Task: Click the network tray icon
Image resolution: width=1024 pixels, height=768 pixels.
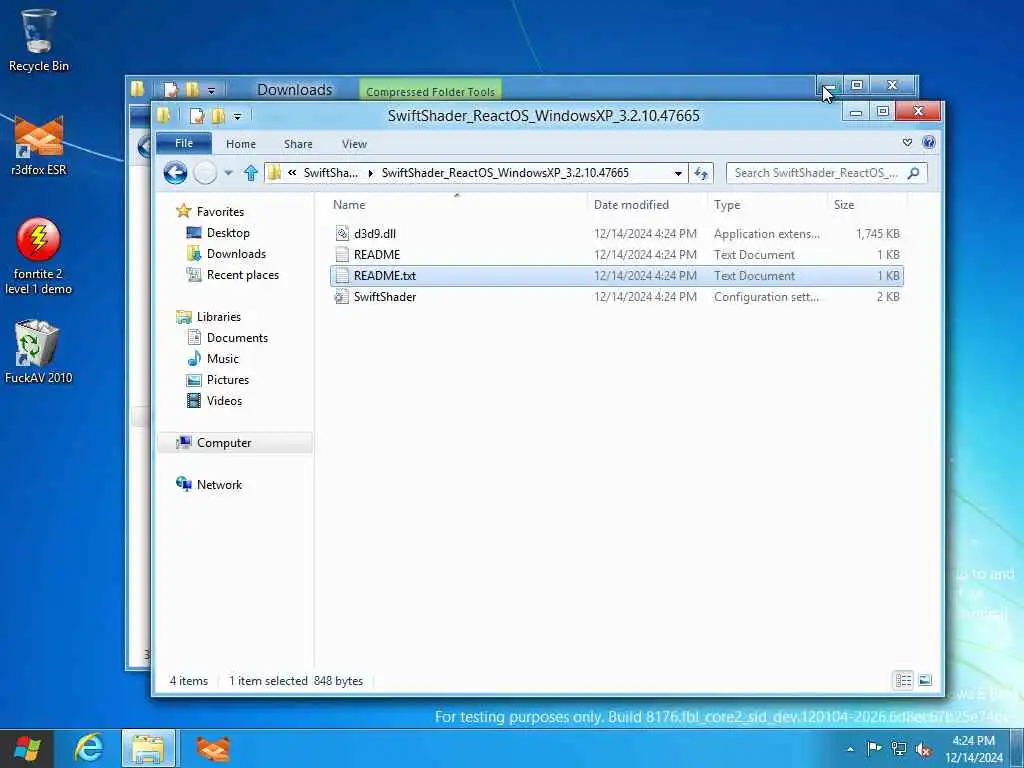Action: point(899,748)
